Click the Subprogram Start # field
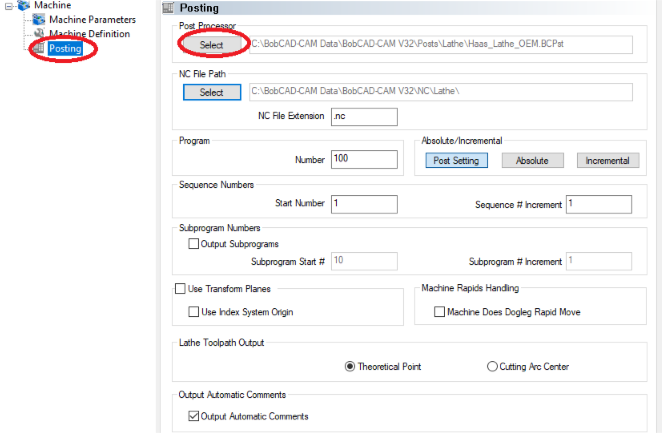 click(x=364, y=261)
